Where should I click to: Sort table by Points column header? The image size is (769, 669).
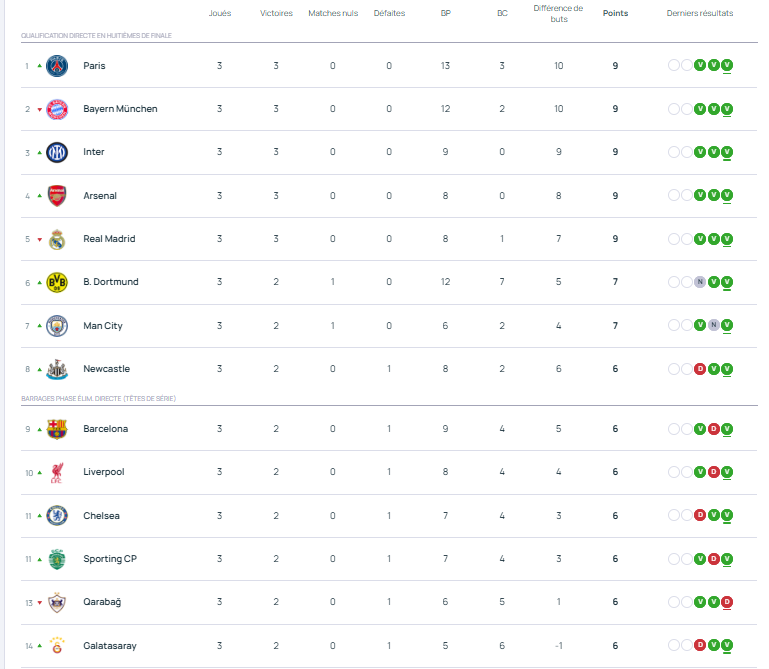pos(615,13)
